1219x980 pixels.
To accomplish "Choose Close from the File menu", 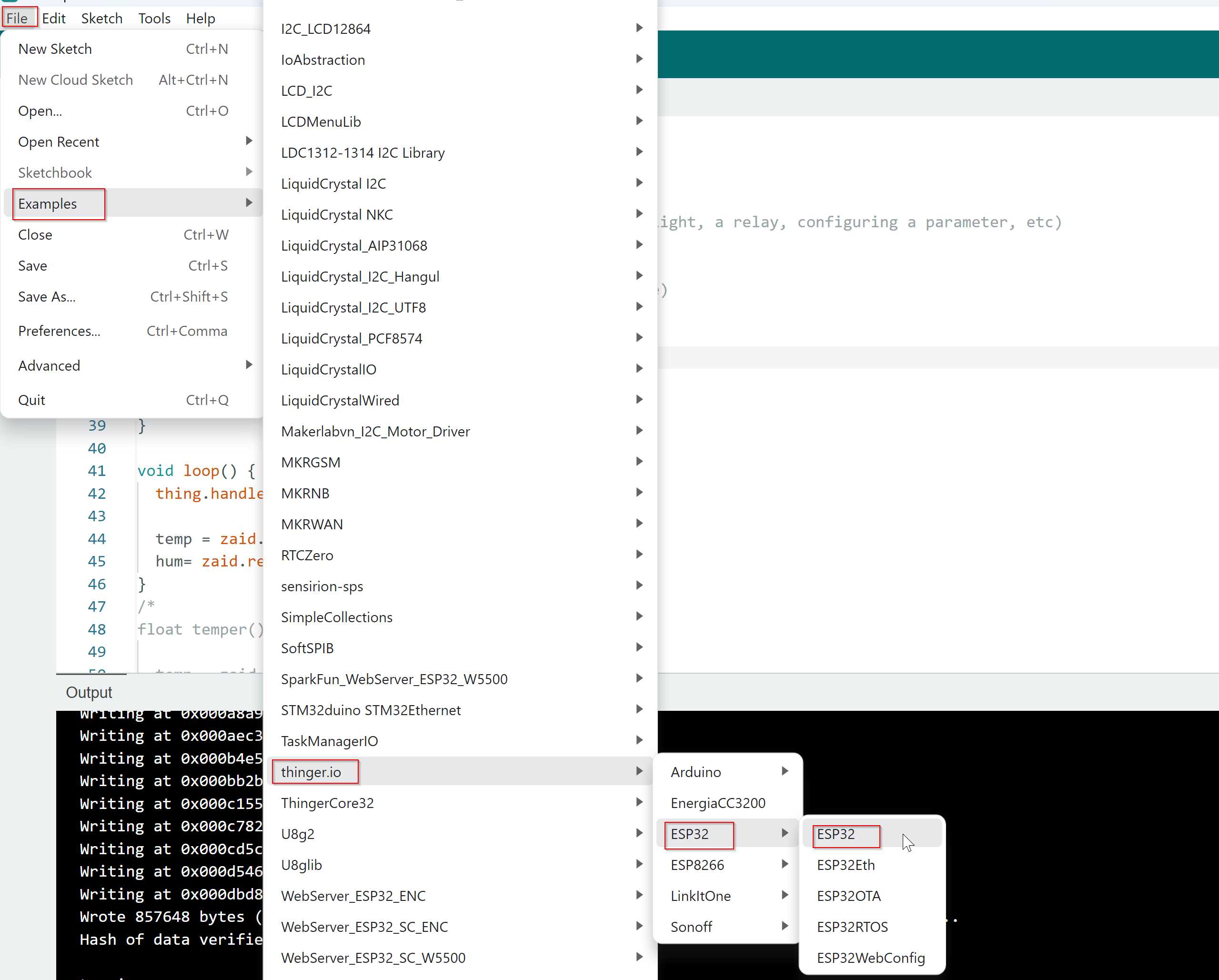I will [x=133, y=235].
